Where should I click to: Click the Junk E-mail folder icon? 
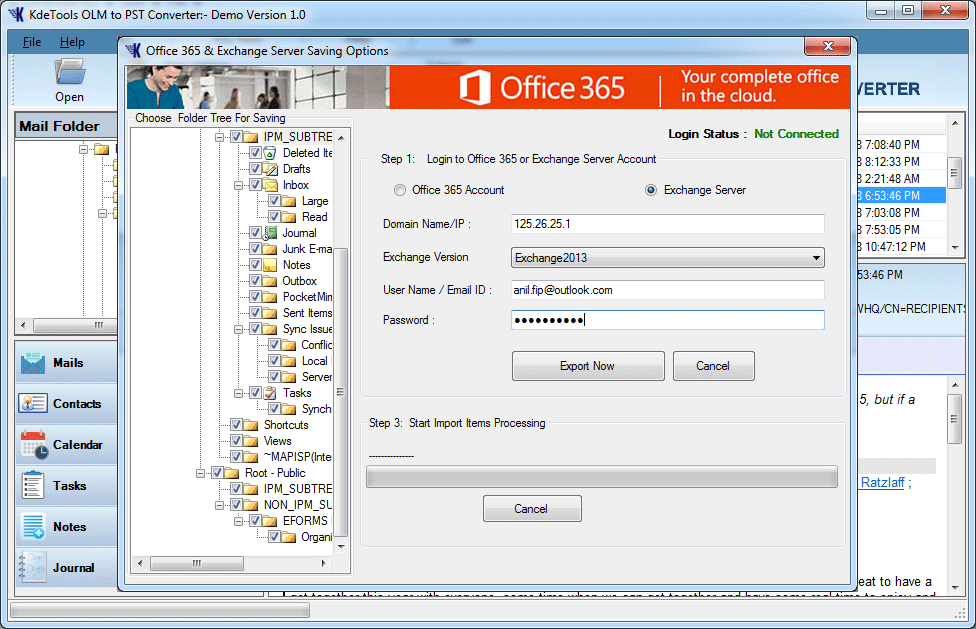270,249
